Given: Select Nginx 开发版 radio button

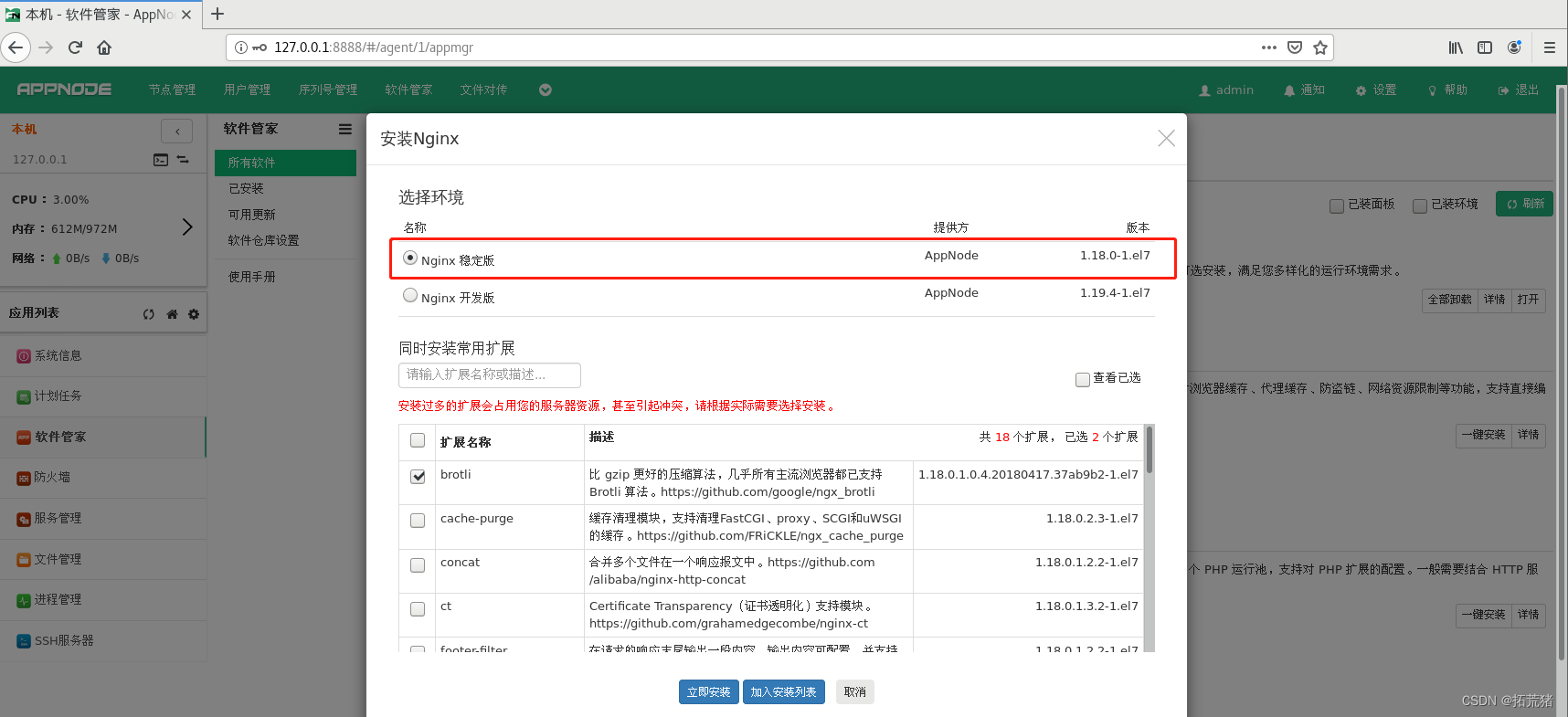Looking at the screenshot, I should (x=410, y=295).
